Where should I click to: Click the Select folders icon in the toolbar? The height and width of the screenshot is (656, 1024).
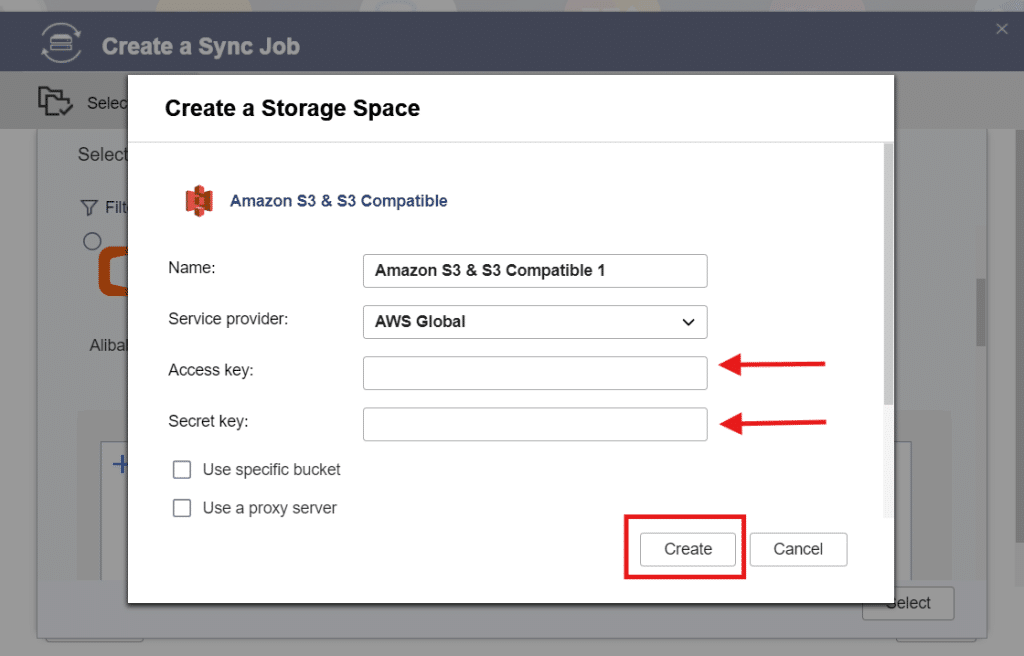[x=55, y=101]
